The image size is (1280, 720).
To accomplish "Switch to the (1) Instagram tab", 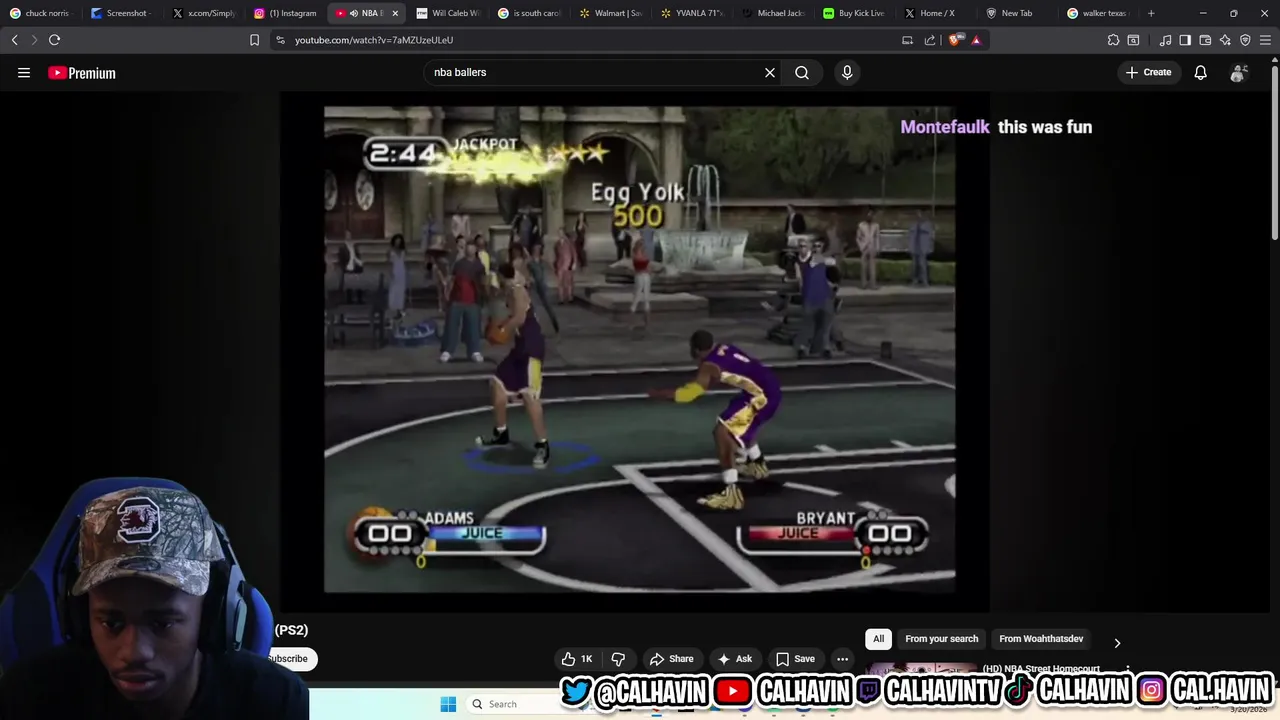I will [x=286, y=13].
